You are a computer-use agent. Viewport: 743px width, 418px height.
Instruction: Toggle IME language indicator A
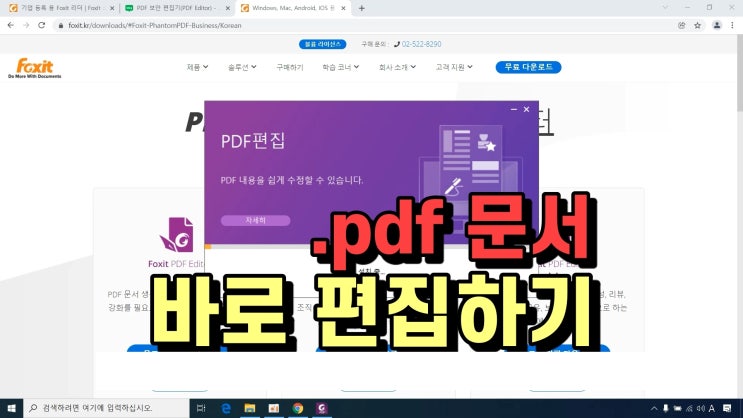[x=712, y=409]
